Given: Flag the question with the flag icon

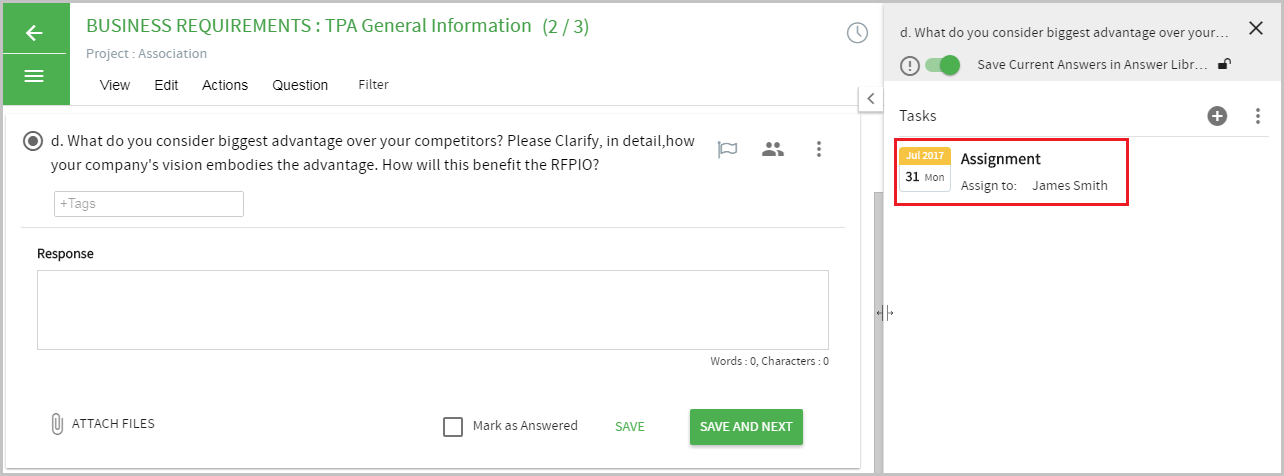Looking at the screenshot, I should click(x=728, y=150).
